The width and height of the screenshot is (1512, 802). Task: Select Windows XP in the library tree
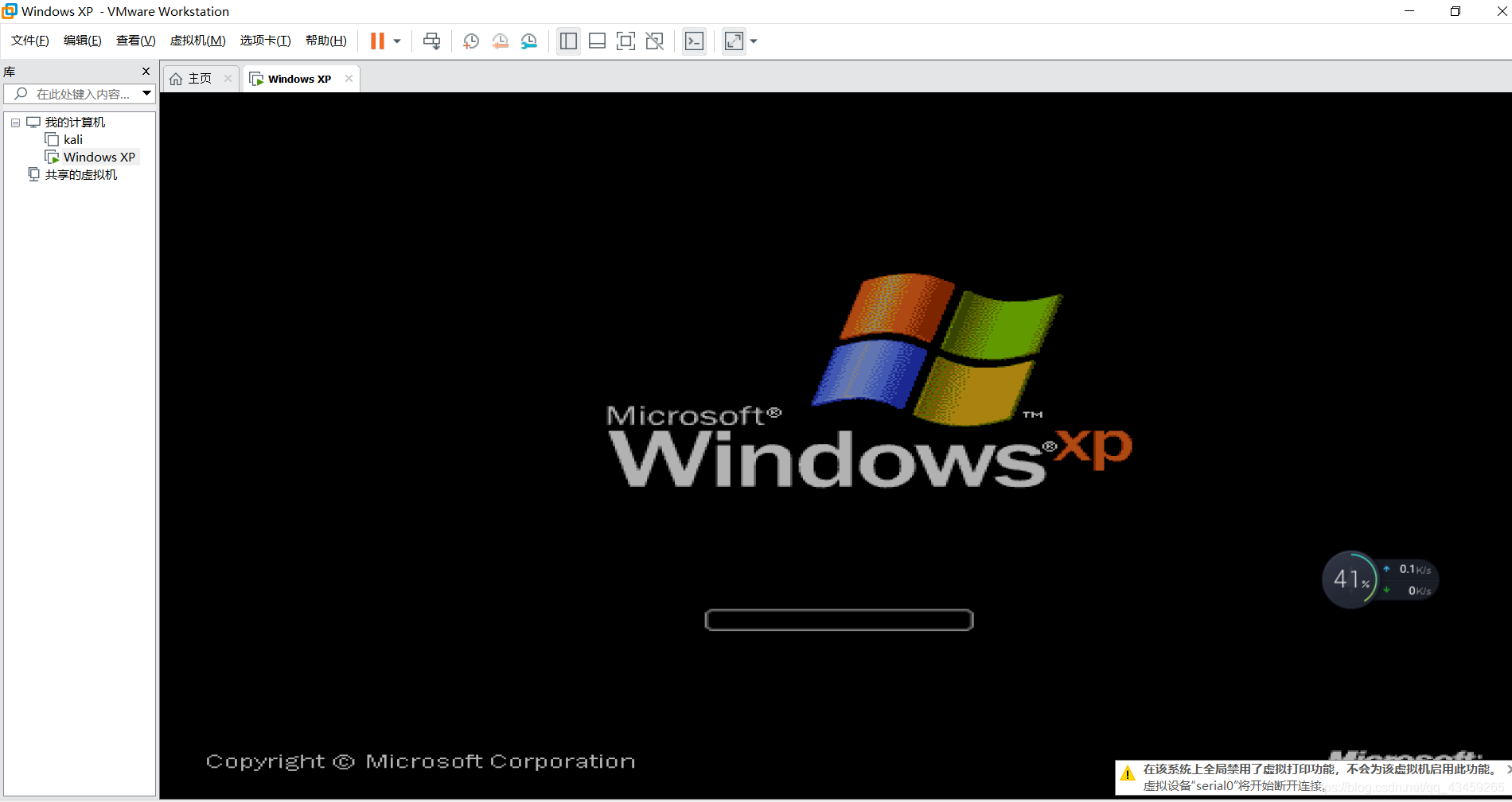tap(99, 158)
